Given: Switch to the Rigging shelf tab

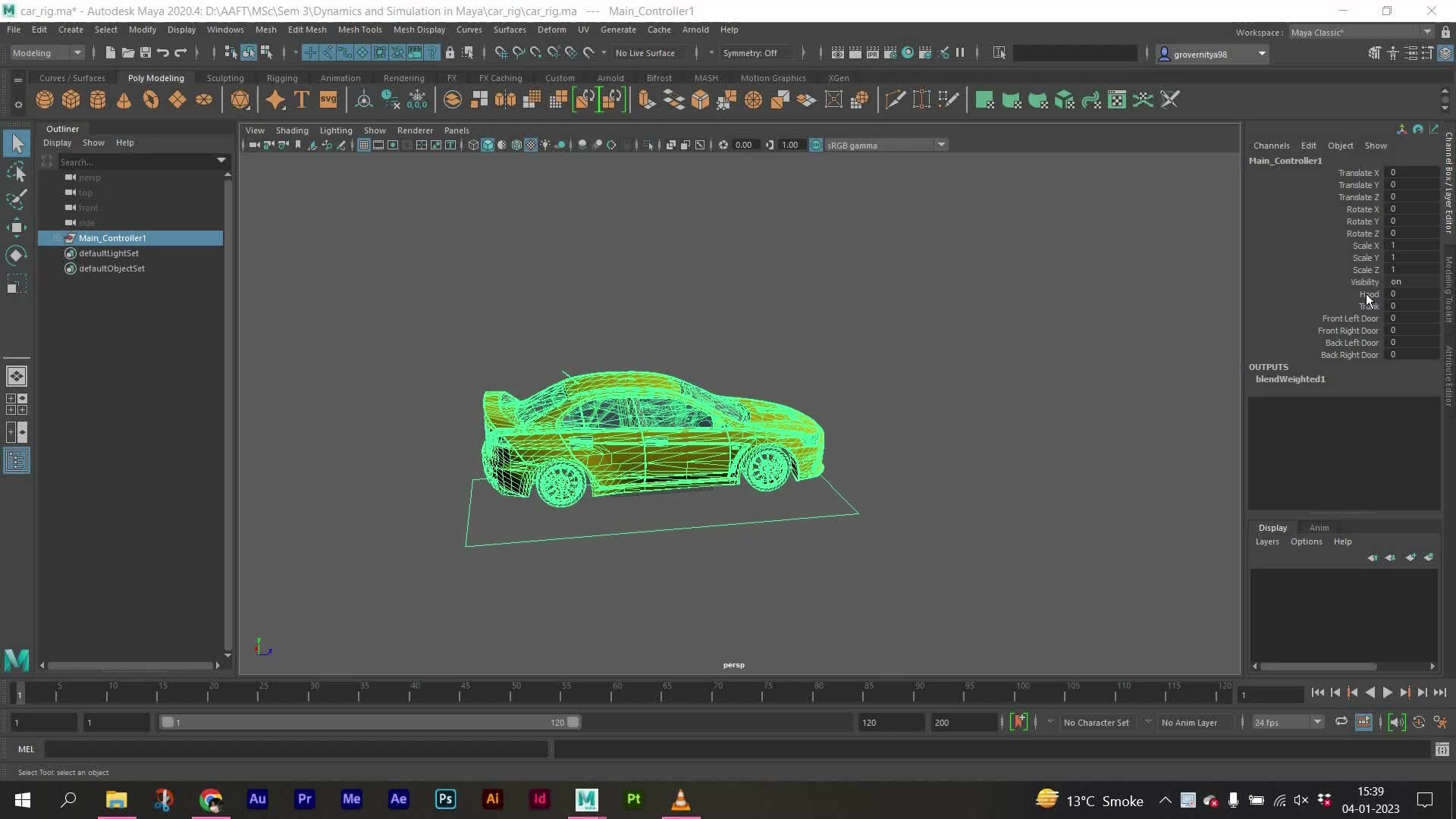Looking at the screenshot, I should pyautogui.click(x=281, y=77).
